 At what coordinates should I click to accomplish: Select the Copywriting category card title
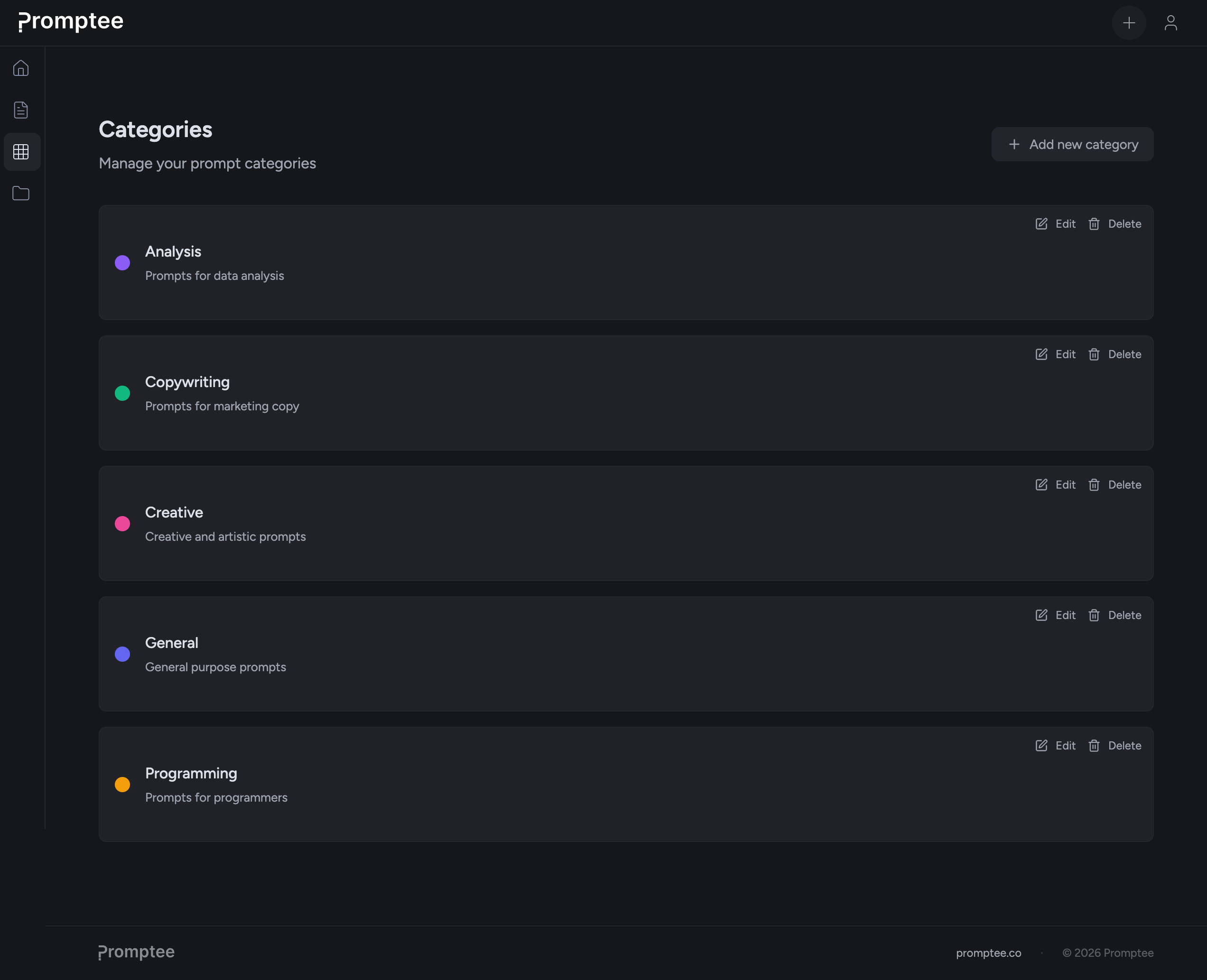187,382
